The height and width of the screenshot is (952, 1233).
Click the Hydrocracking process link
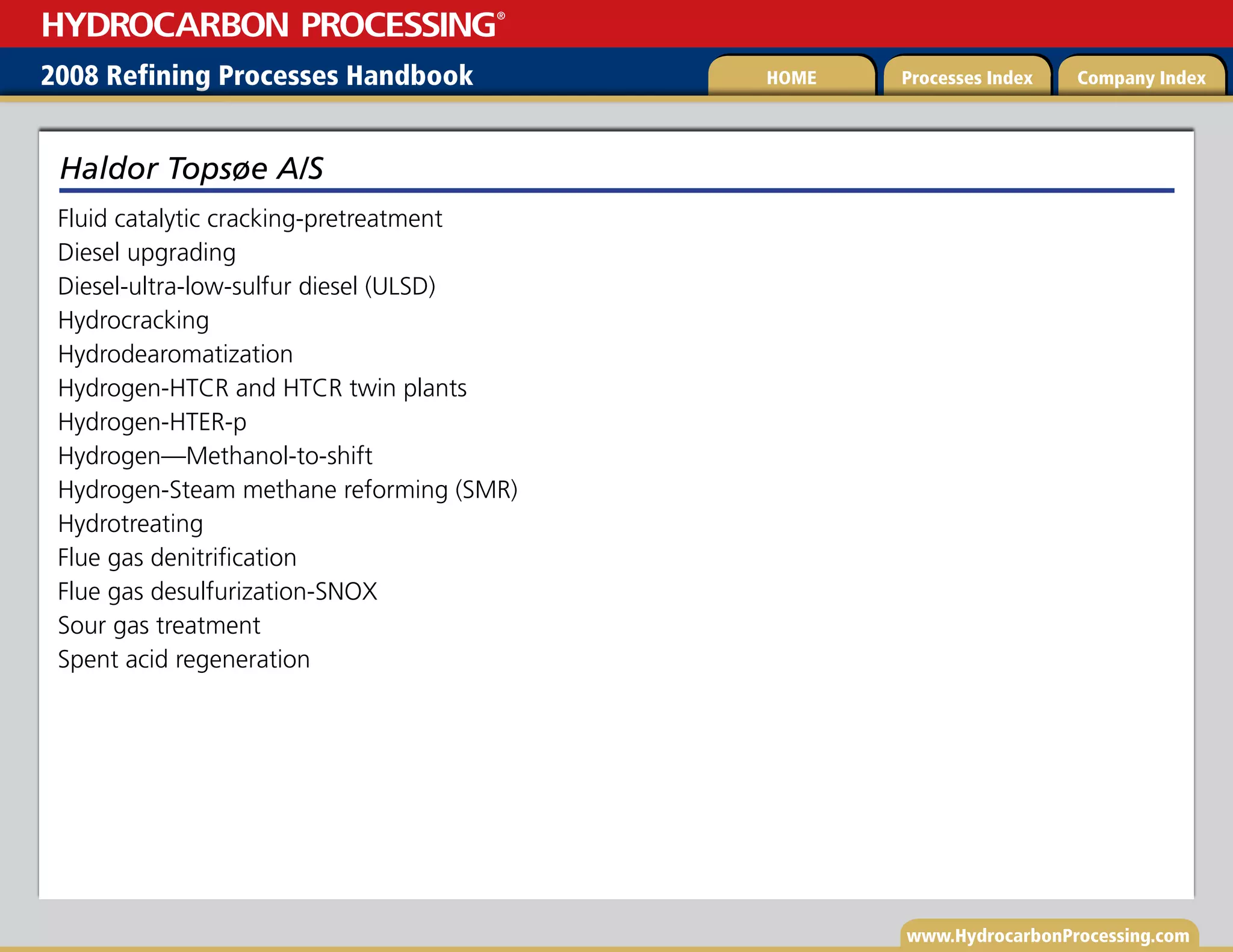tap(134, 320)
